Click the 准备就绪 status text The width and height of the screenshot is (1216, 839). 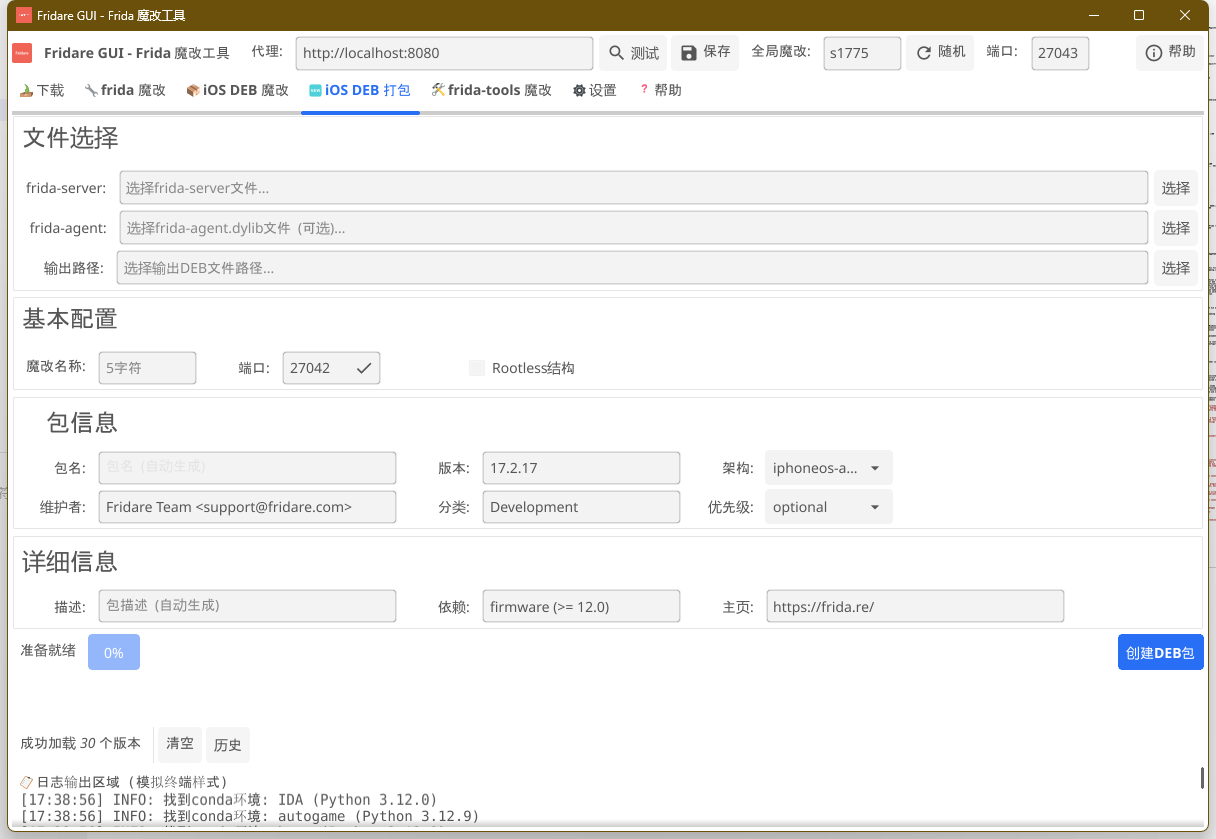pos(48,650)
